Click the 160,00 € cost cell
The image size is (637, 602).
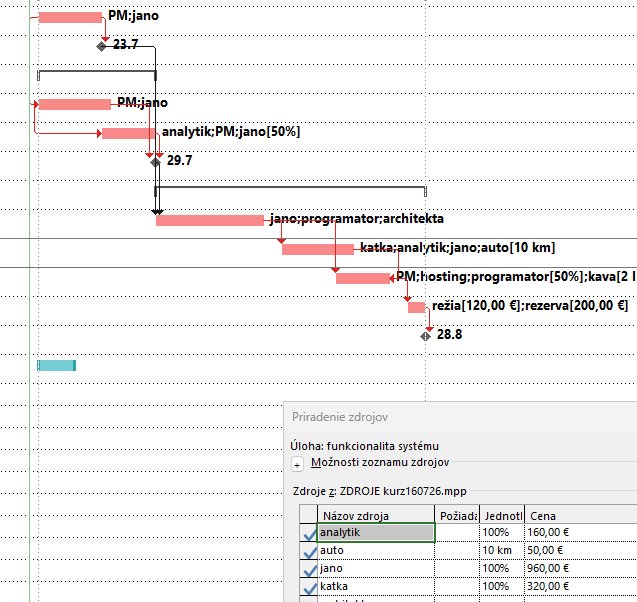(x=581, y=533)
